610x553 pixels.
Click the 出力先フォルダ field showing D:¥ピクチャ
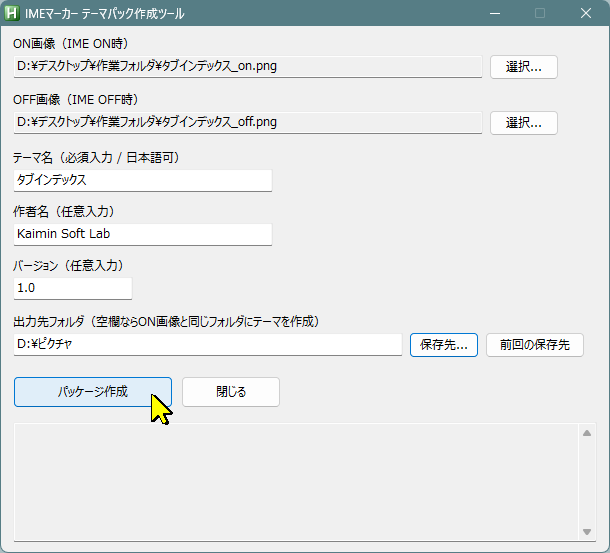tap(208, 344)
